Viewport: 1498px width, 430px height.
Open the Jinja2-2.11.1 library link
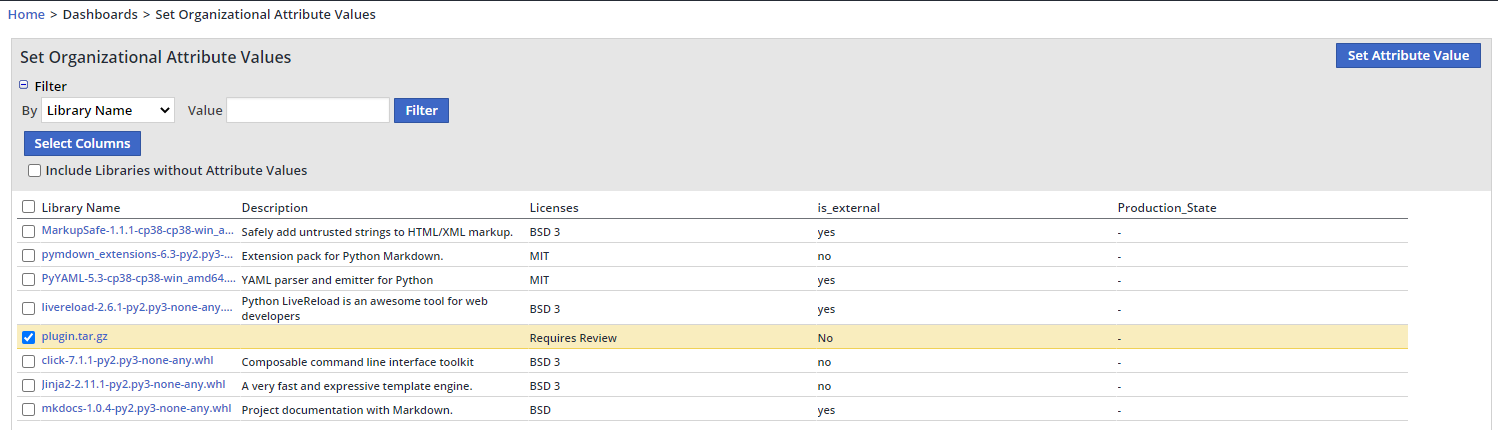coord(133,385)
